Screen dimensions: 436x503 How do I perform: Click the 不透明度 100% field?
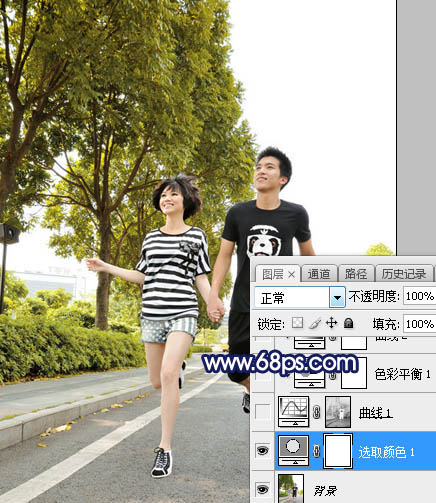tap(420, 296)
